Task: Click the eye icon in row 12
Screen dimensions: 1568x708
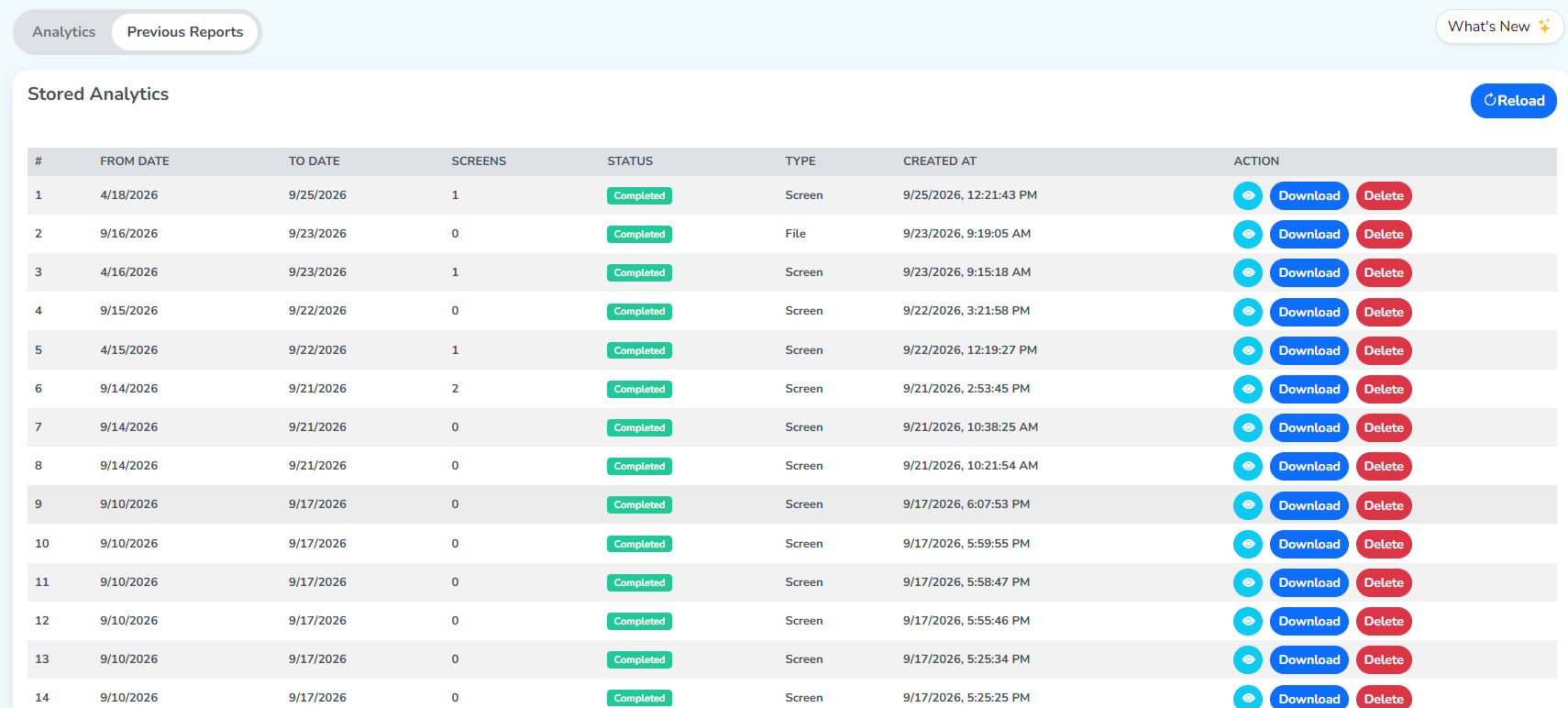Action: (x=1248, y=621)
